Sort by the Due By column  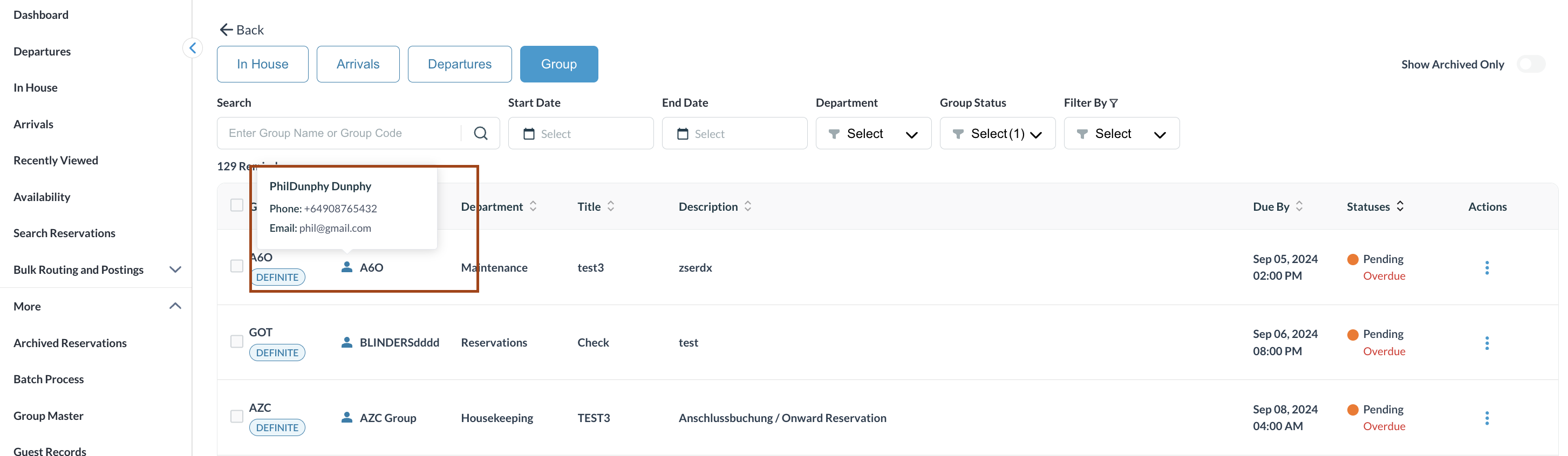click(x=1299, y=207)
